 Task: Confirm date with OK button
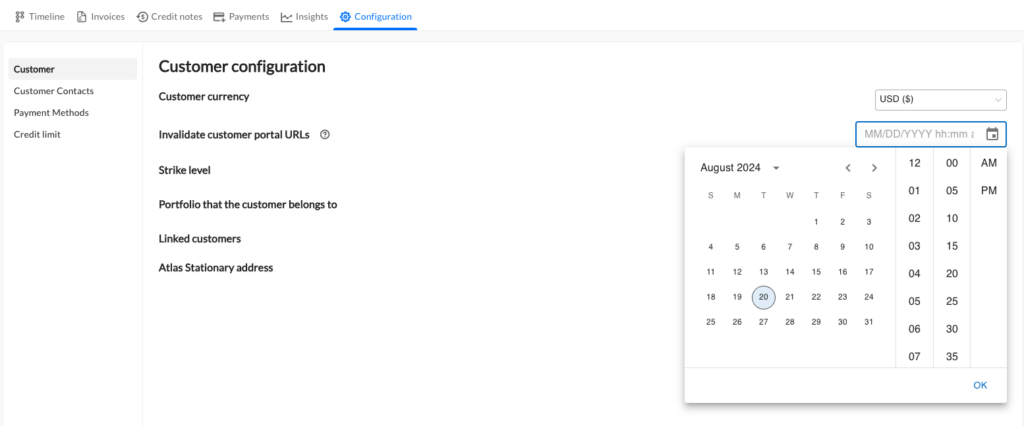point(980,385)
